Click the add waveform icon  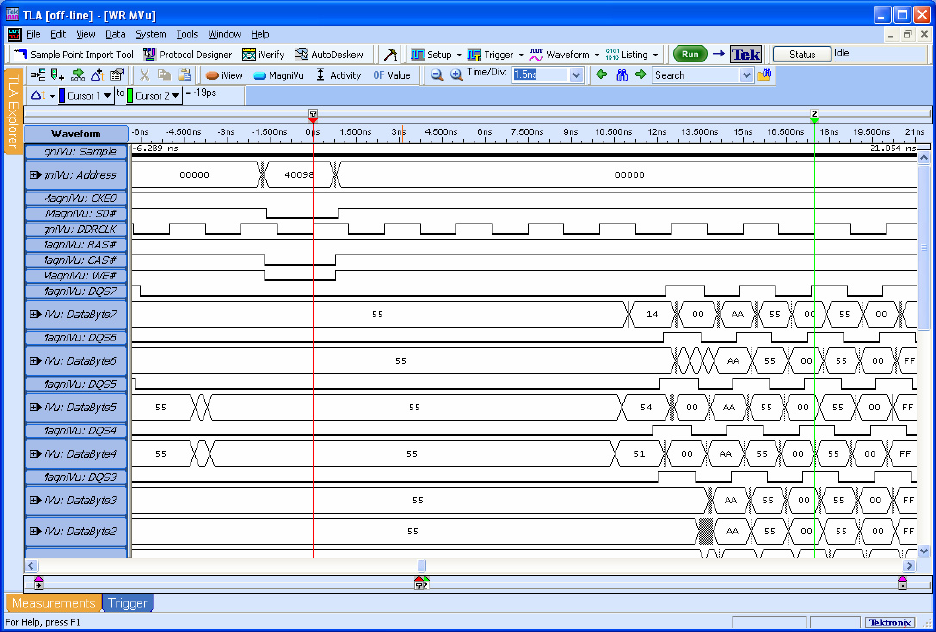click(38, 75)
